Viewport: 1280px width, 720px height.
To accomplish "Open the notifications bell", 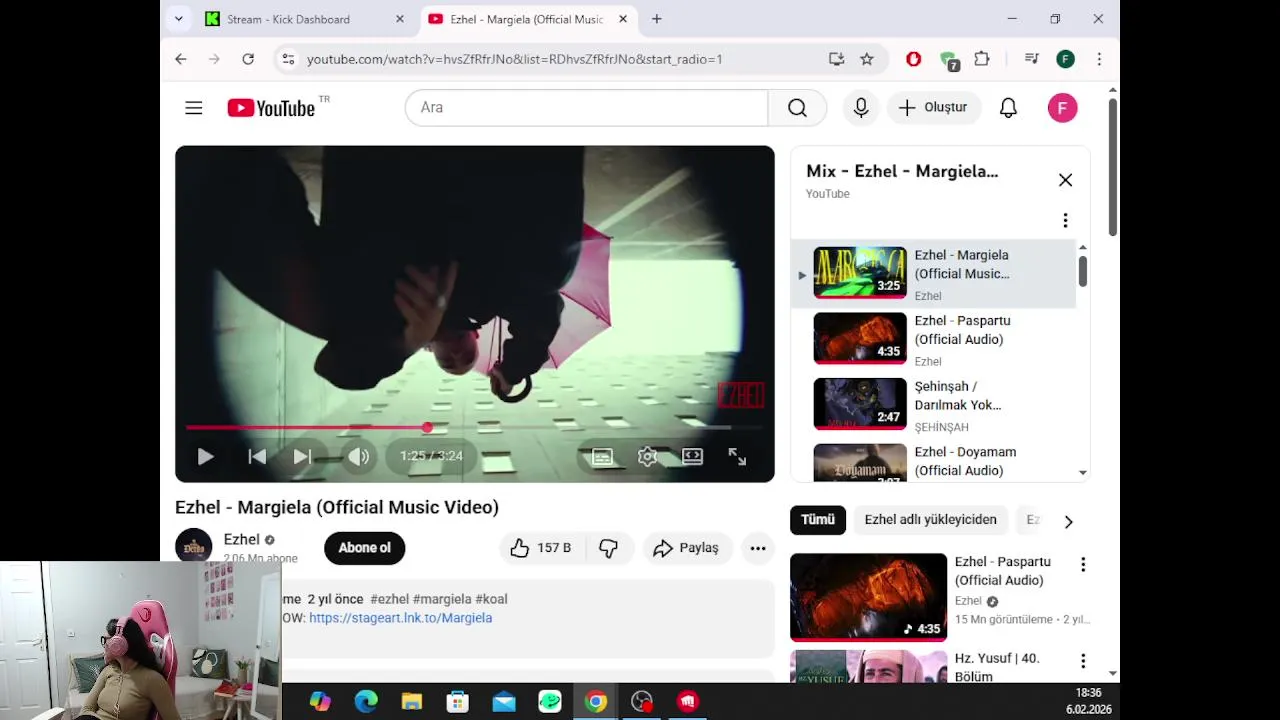I will (1008, 108).
